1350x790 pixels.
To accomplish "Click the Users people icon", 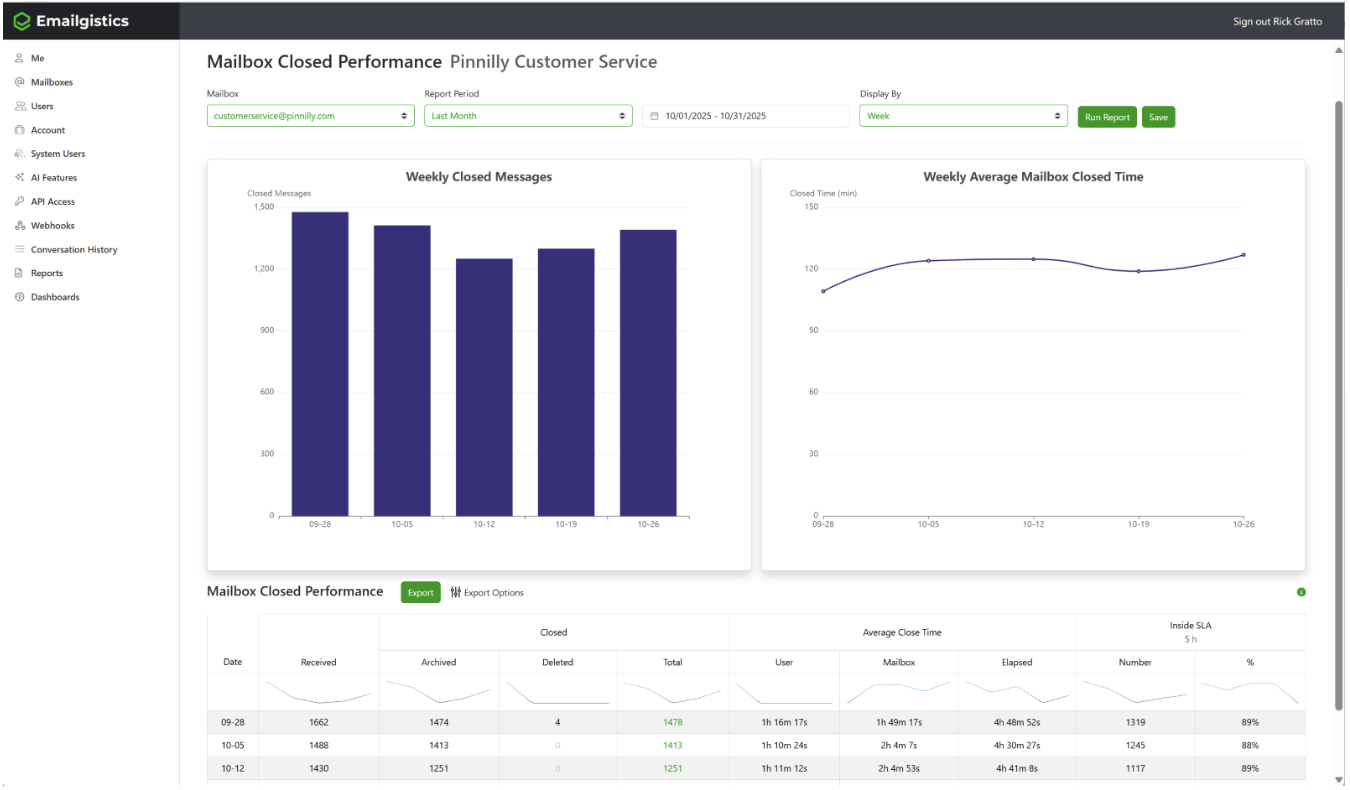I will 20,106.
